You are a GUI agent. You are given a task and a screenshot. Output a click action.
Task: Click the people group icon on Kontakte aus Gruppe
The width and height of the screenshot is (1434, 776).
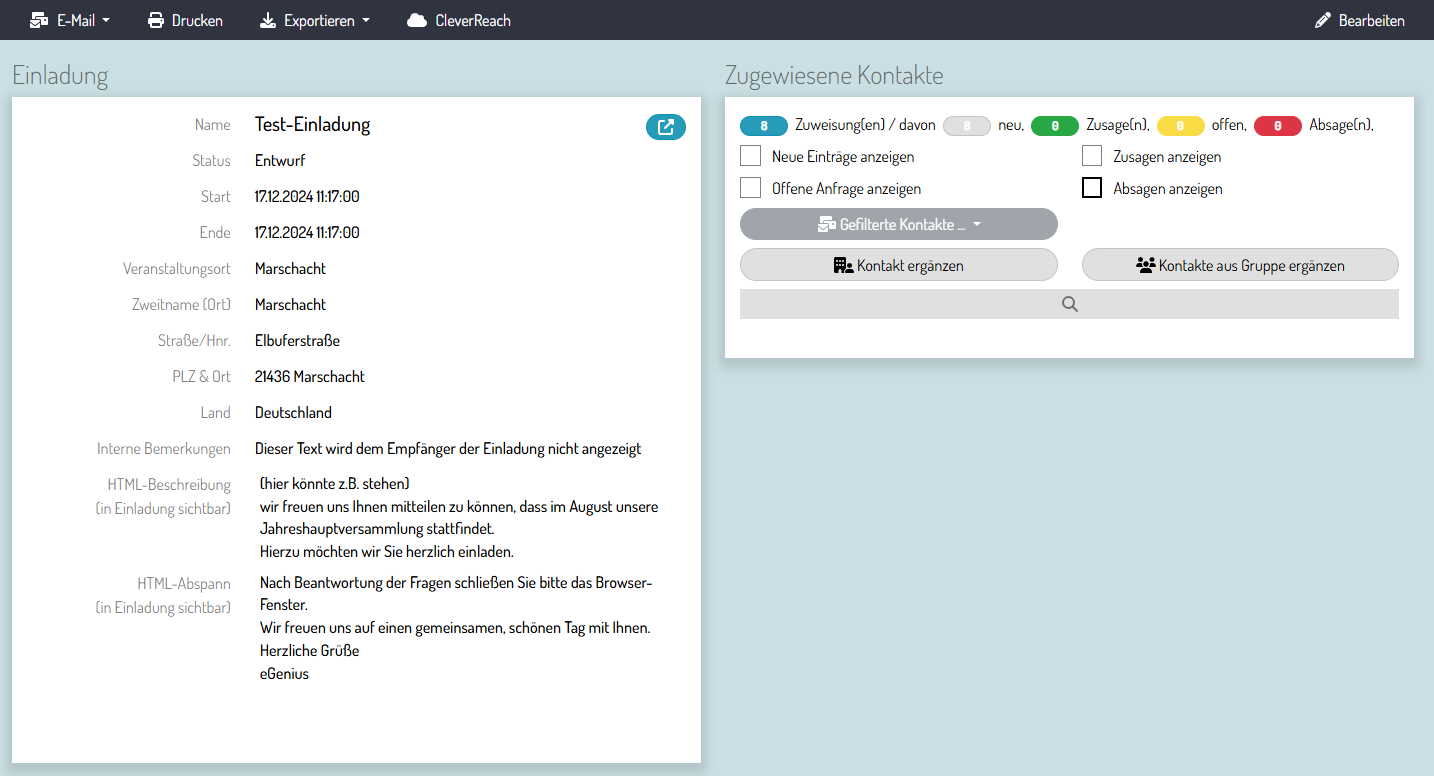1146,265
